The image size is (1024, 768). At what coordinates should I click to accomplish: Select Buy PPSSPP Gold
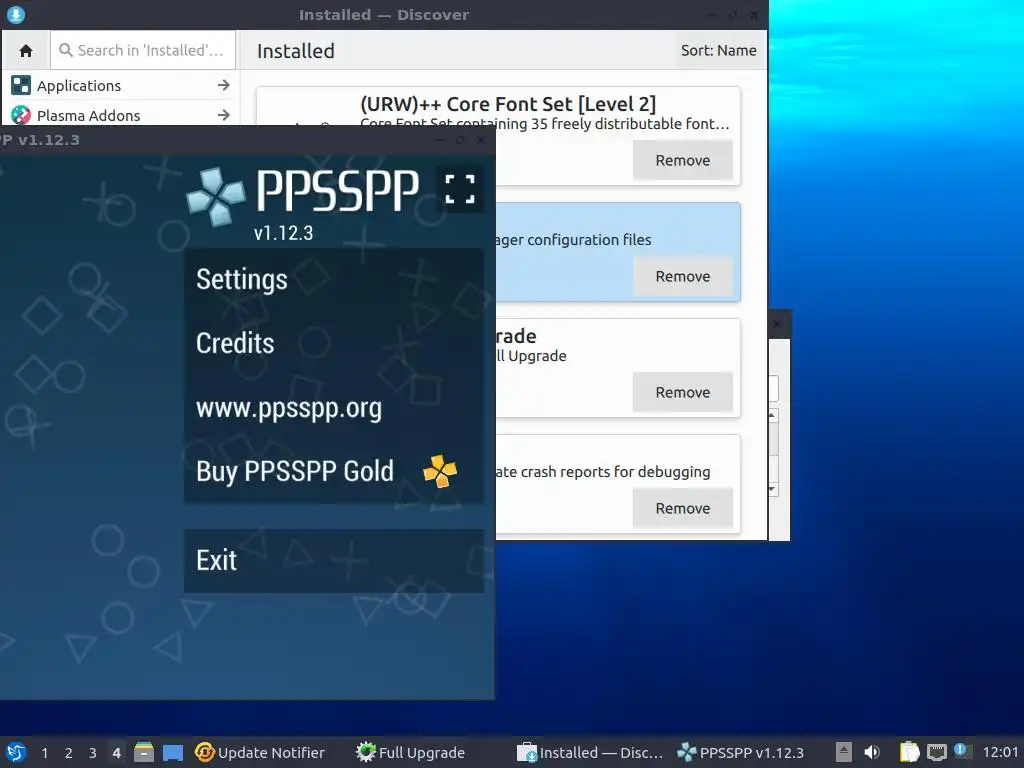click(334, 472)
